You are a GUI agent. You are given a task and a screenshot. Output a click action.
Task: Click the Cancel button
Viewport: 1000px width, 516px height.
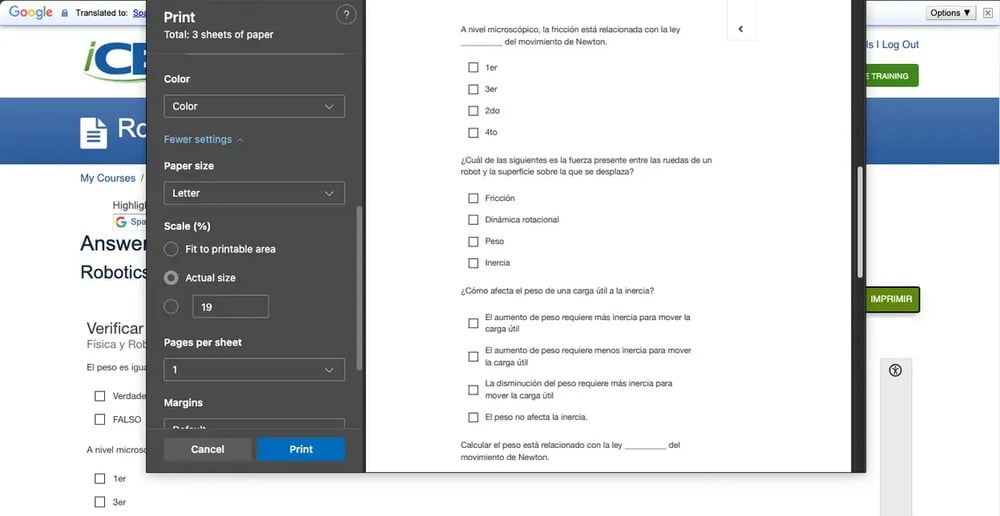pos(207,449)
